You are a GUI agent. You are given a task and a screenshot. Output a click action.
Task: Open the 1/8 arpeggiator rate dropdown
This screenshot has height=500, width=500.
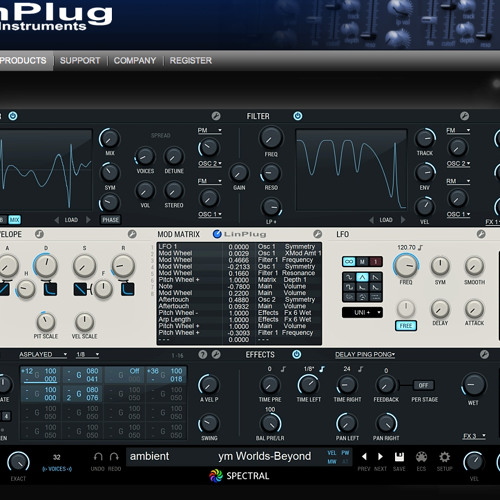pos(88,355)
